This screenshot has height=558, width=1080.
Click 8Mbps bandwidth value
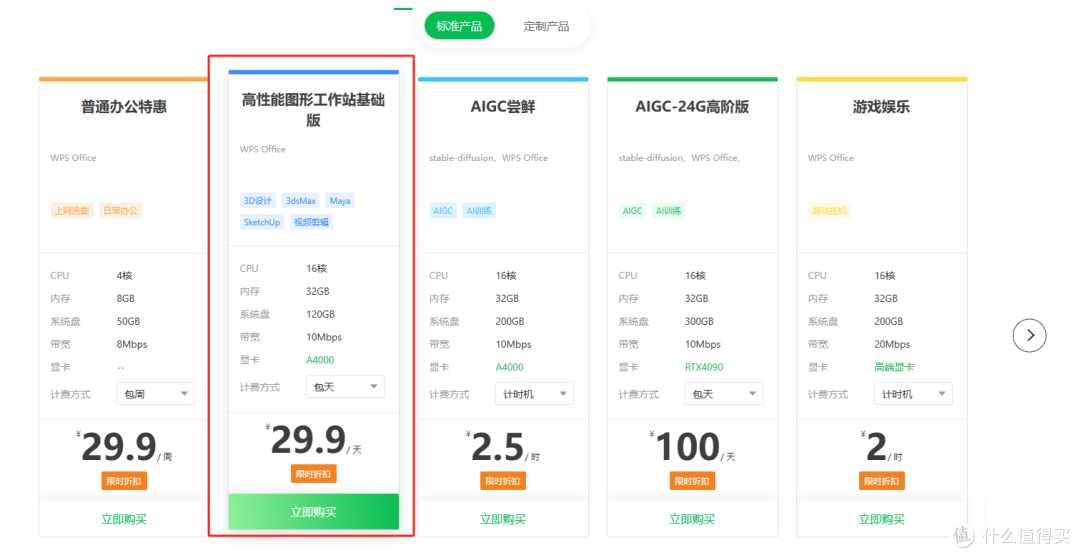coord(132,344)
